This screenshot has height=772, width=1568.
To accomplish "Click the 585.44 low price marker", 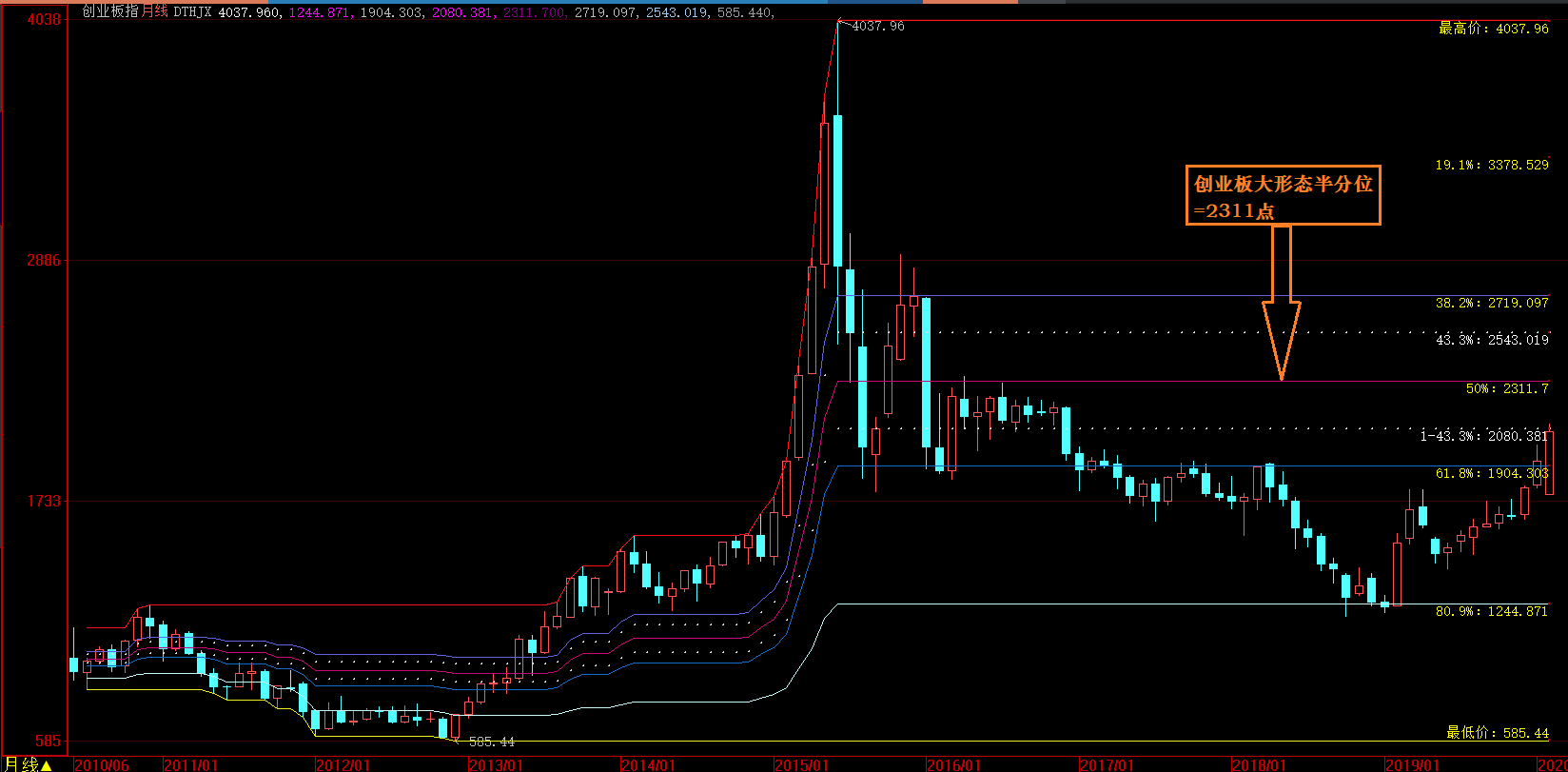I will point(491,742).
